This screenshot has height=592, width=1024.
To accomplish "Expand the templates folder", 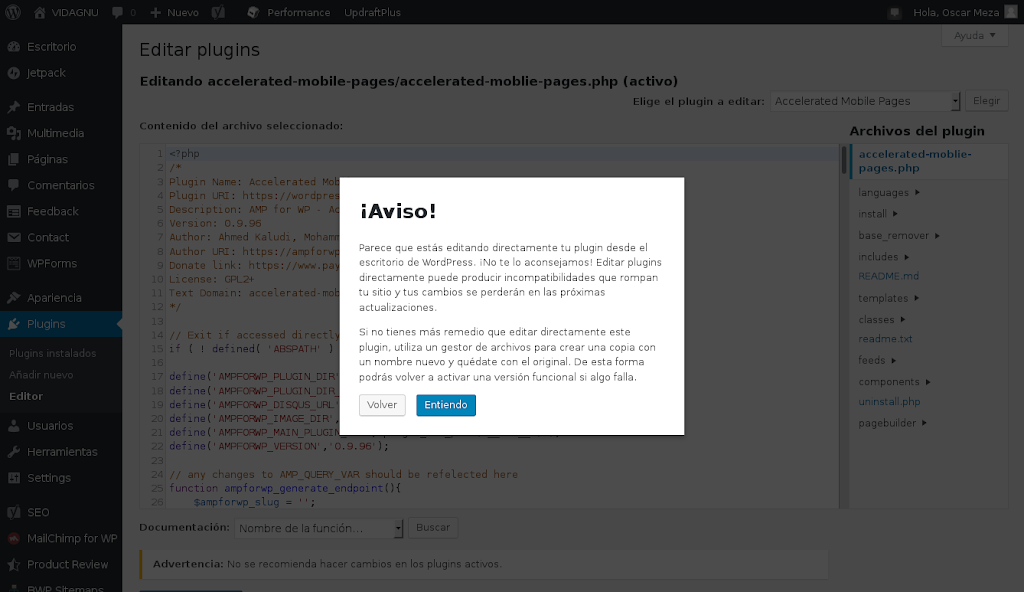I will tap(888, 299).
